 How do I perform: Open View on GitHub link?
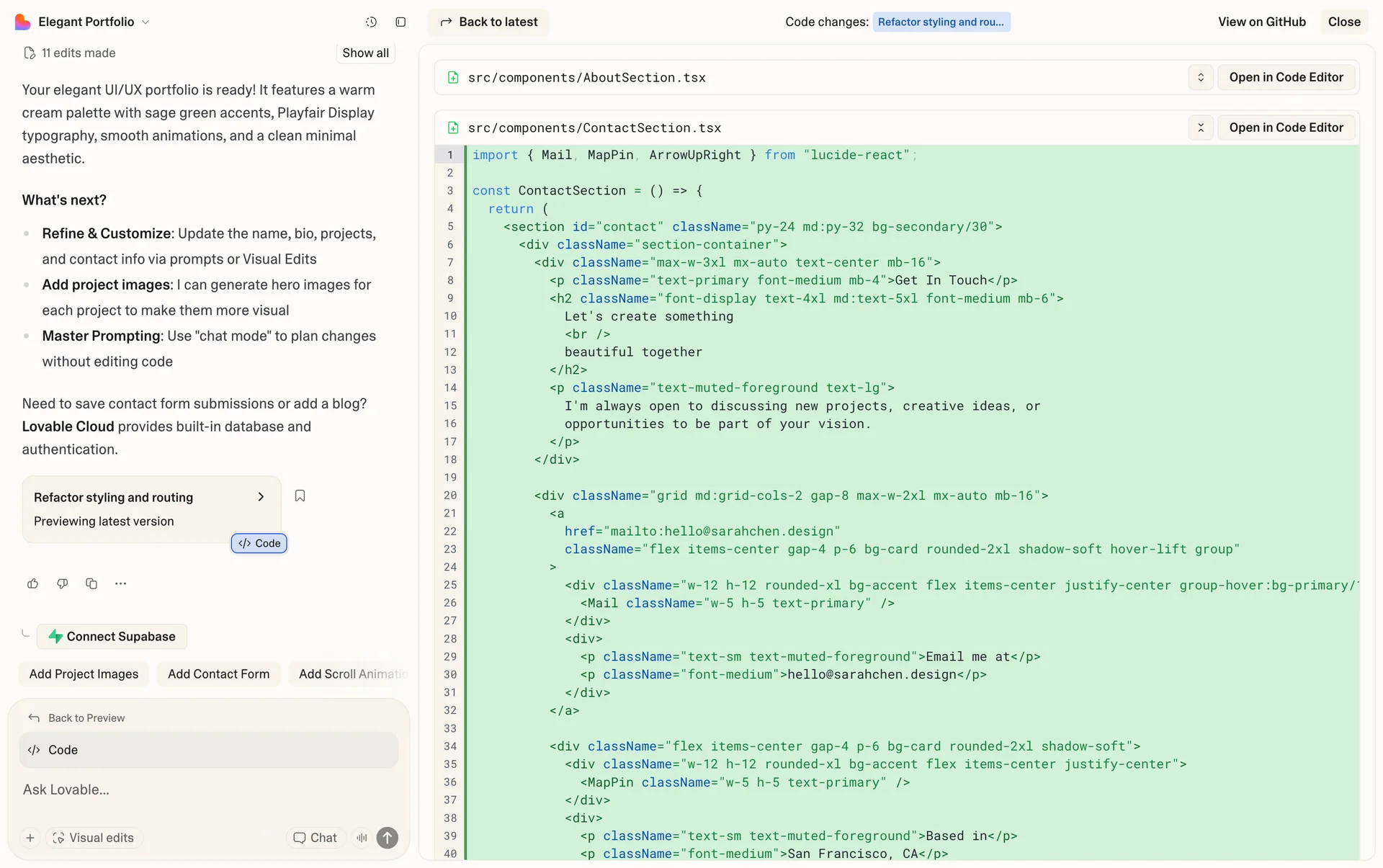pyautogui.click(x=1261, y=22)
